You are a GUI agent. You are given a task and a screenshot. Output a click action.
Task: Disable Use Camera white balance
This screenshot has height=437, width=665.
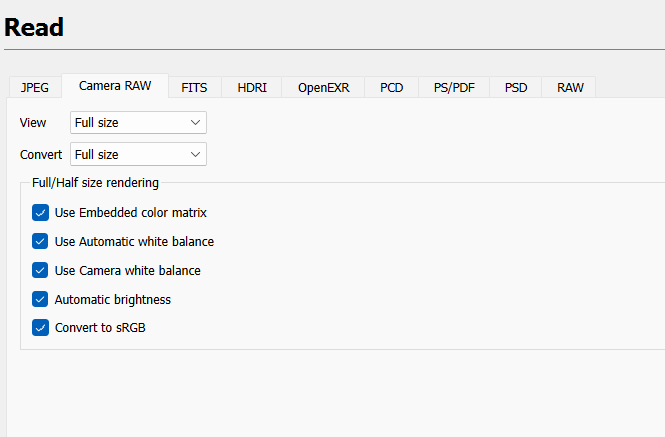(x=40, y=270)
